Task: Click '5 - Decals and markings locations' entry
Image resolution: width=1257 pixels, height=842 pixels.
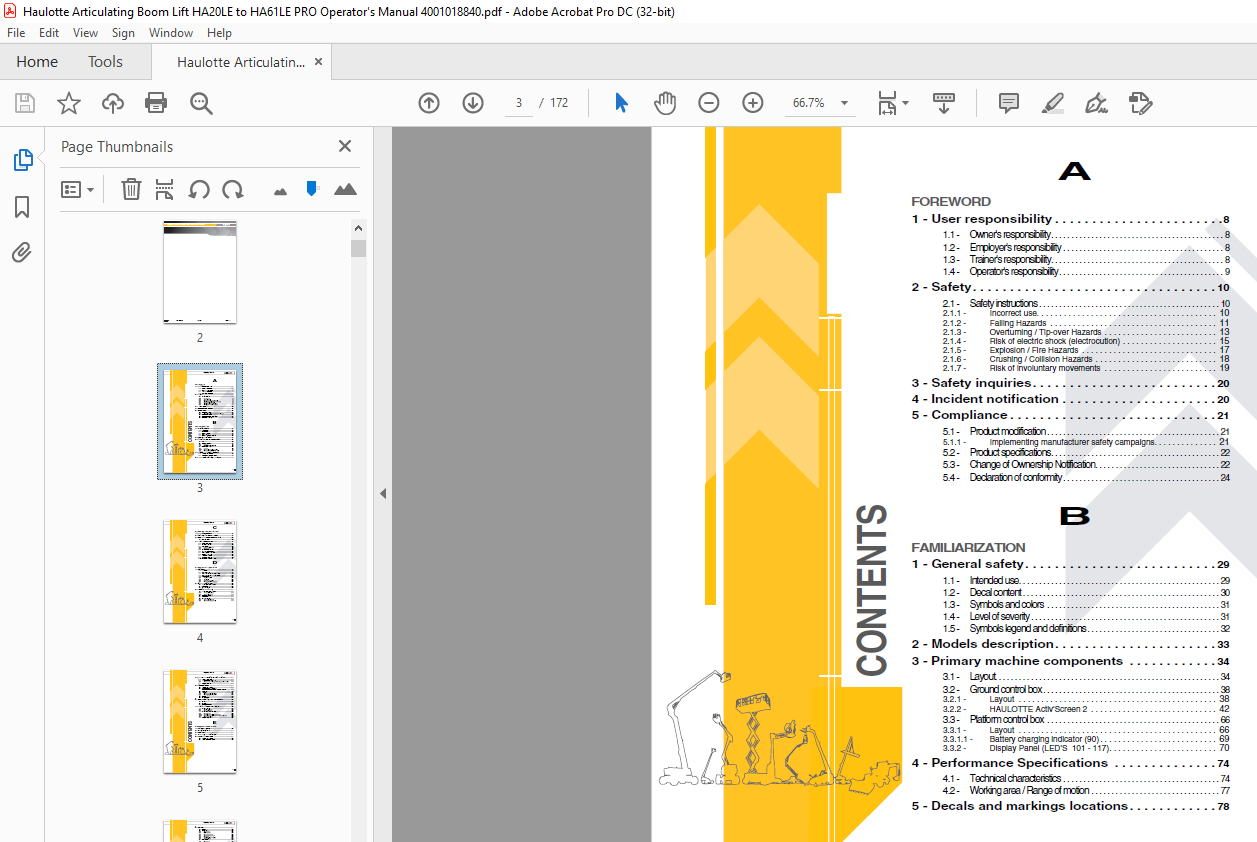Action: 1070,806
